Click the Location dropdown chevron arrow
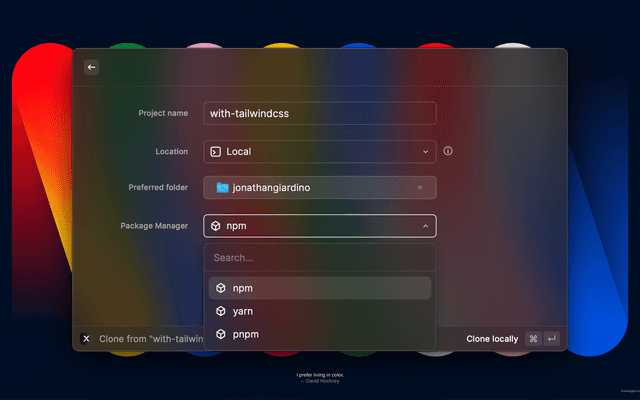Viewport: 640px width, 400px height. coord(425,152)
